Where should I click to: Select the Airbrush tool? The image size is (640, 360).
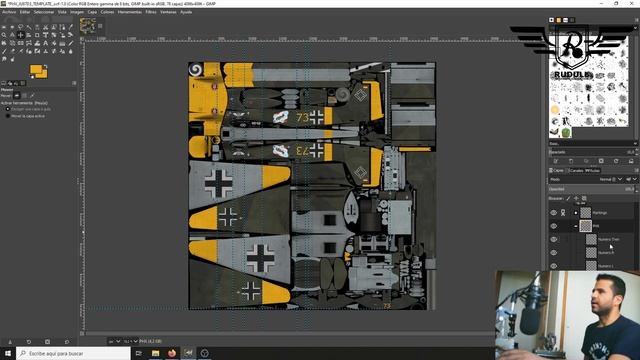point(20,51)
